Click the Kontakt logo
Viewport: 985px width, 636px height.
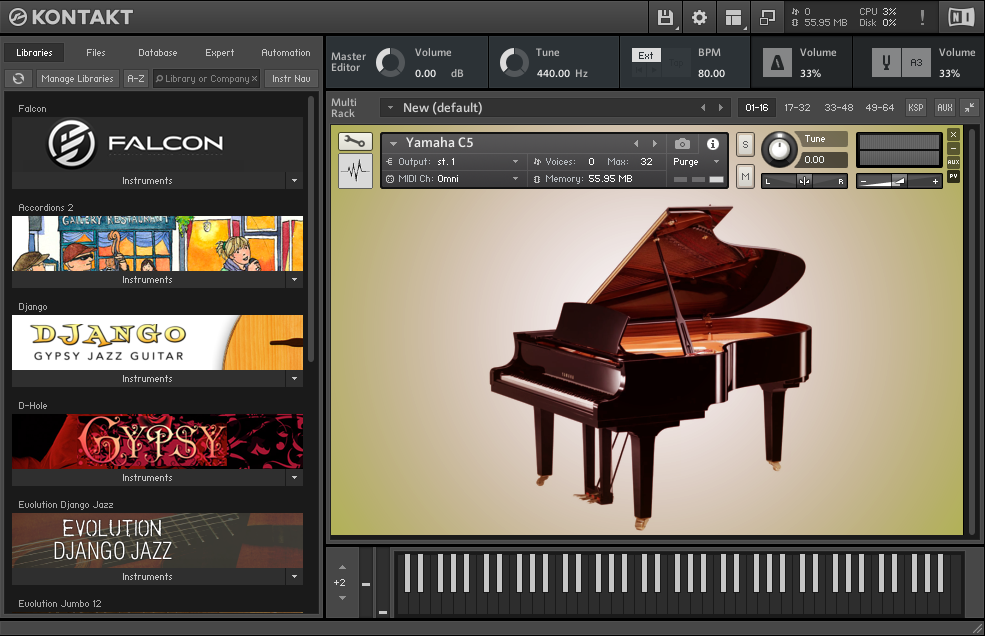coord(71,17)
